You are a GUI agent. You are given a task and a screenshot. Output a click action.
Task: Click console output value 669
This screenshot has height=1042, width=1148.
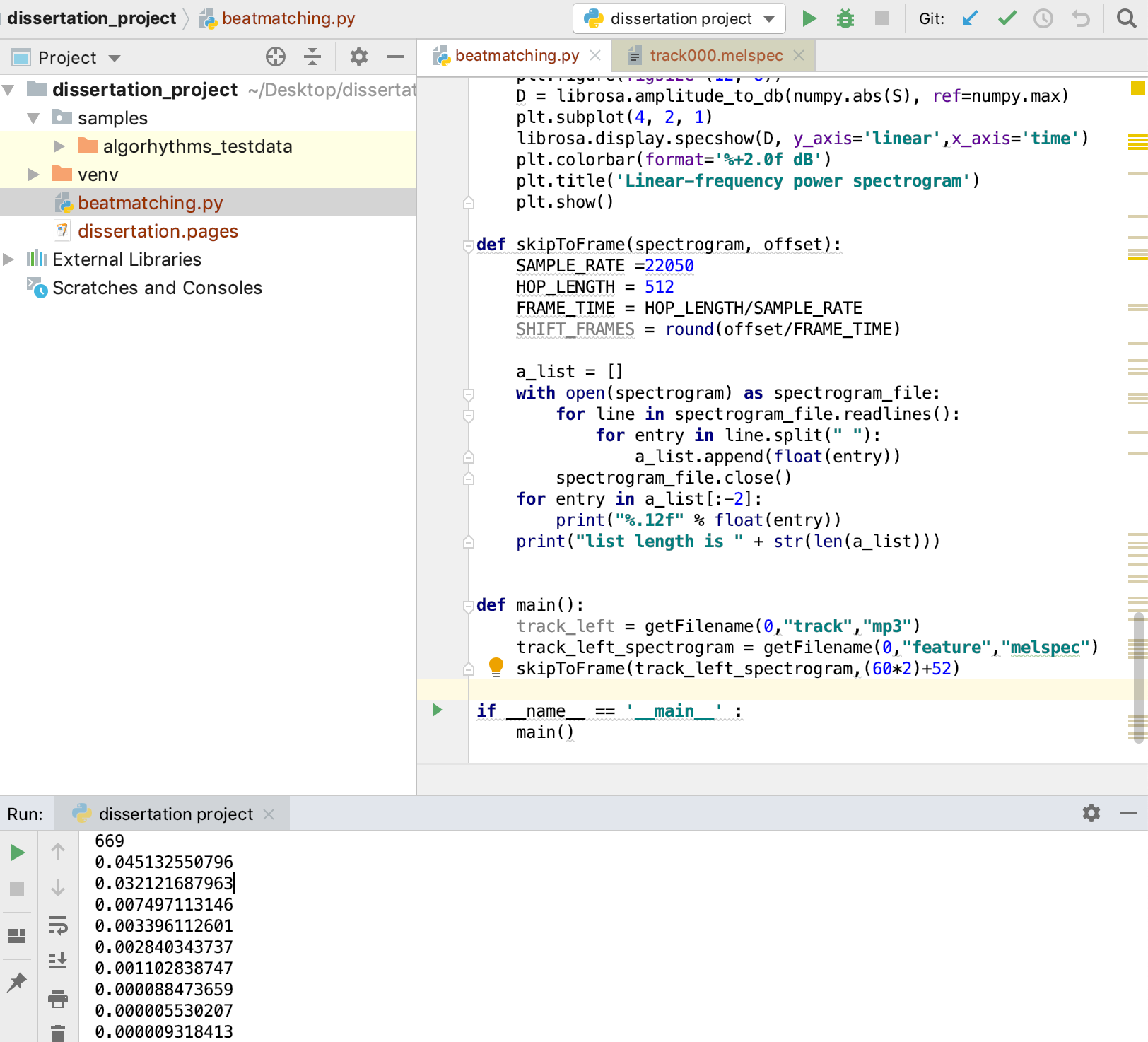[110, 841]
